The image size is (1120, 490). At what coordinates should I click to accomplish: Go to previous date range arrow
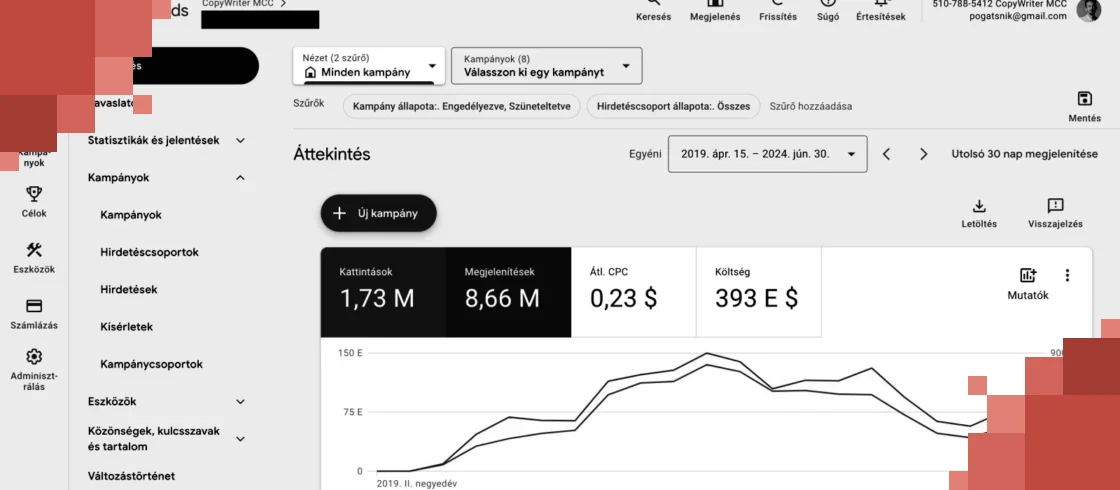[x=886, y=154]
